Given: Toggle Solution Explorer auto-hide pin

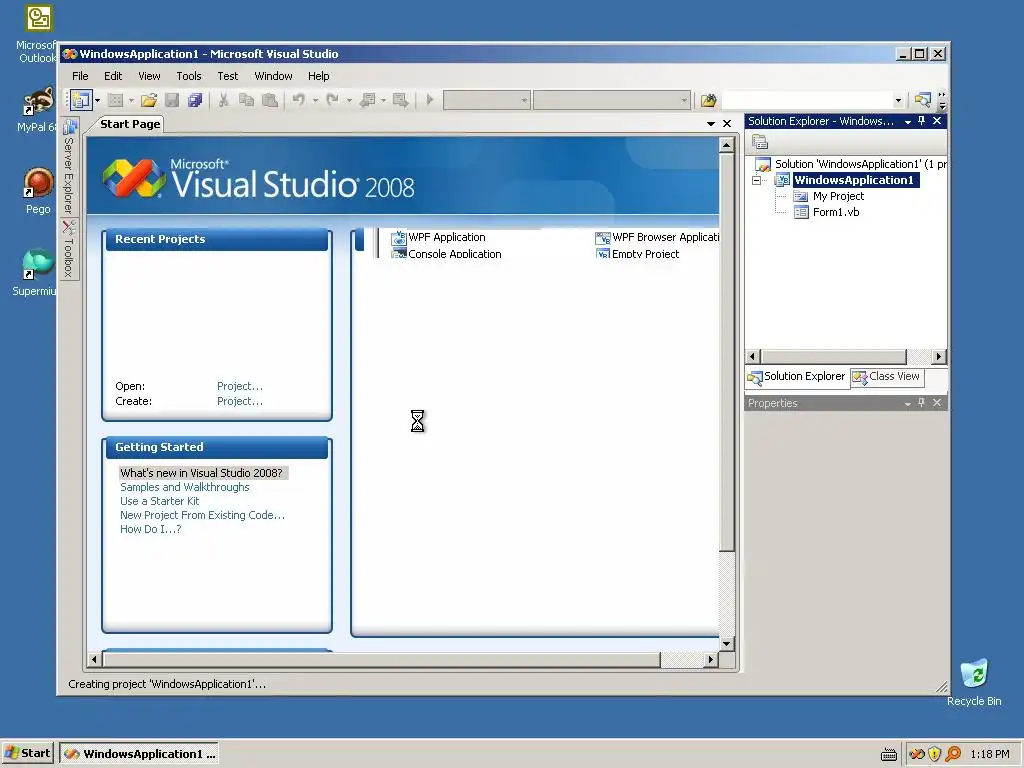Looking at the screenshot, I should (921, 121).
